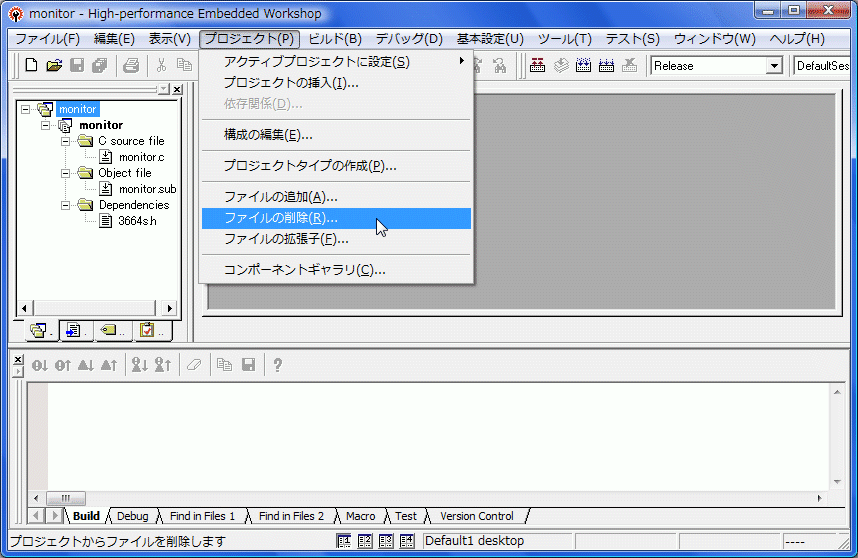Collapse the bold monitor project node
This screenshot has width=858, height=558.
click(x=45, y=125)
